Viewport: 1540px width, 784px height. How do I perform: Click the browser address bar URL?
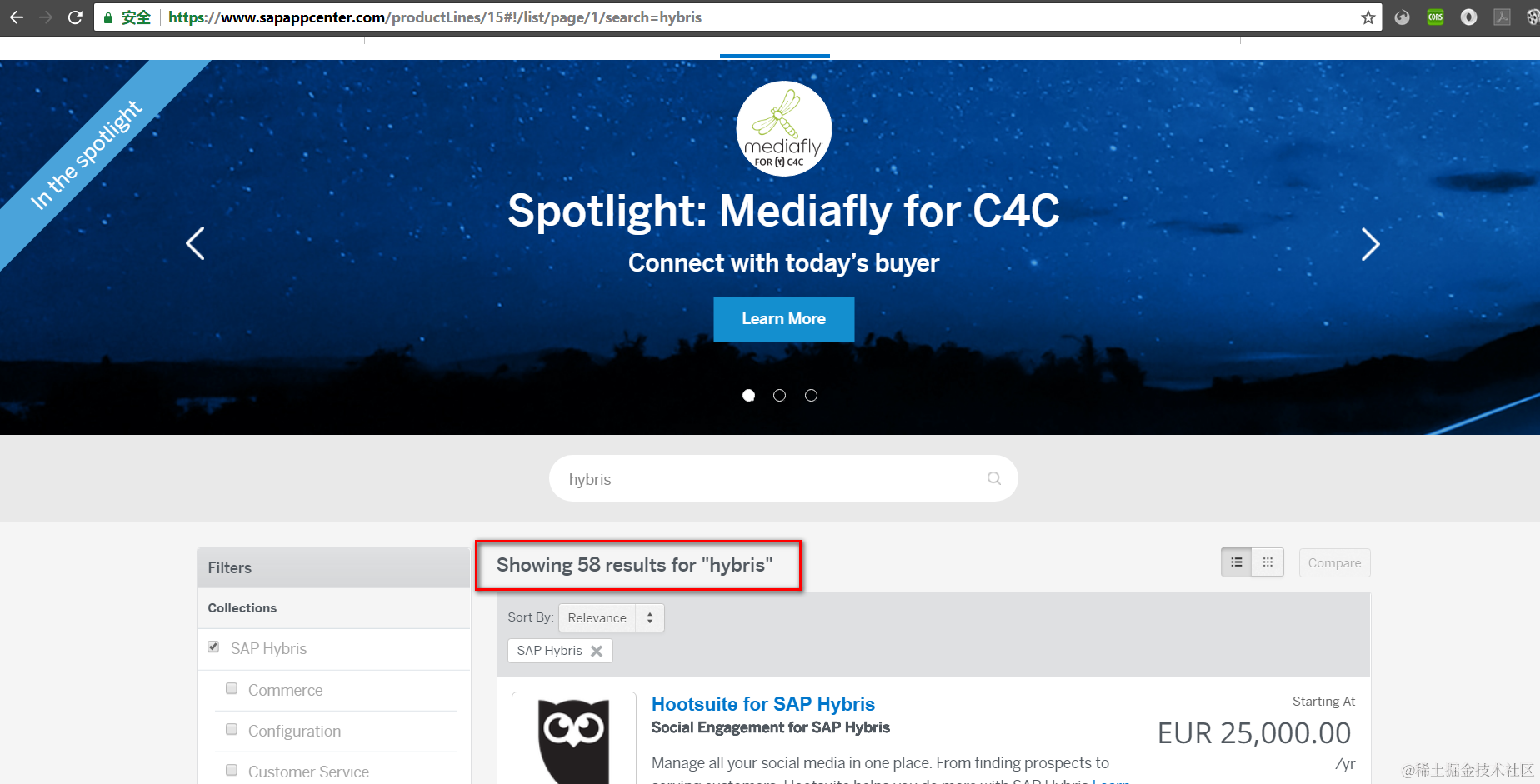point(434,17)
